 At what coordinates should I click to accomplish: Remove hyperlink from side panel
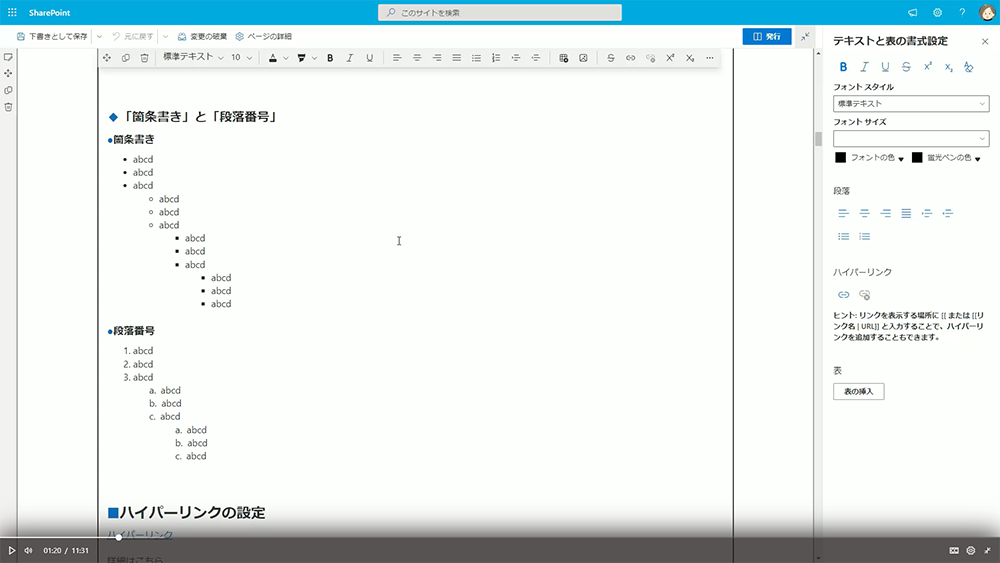(x=865, y=295)
